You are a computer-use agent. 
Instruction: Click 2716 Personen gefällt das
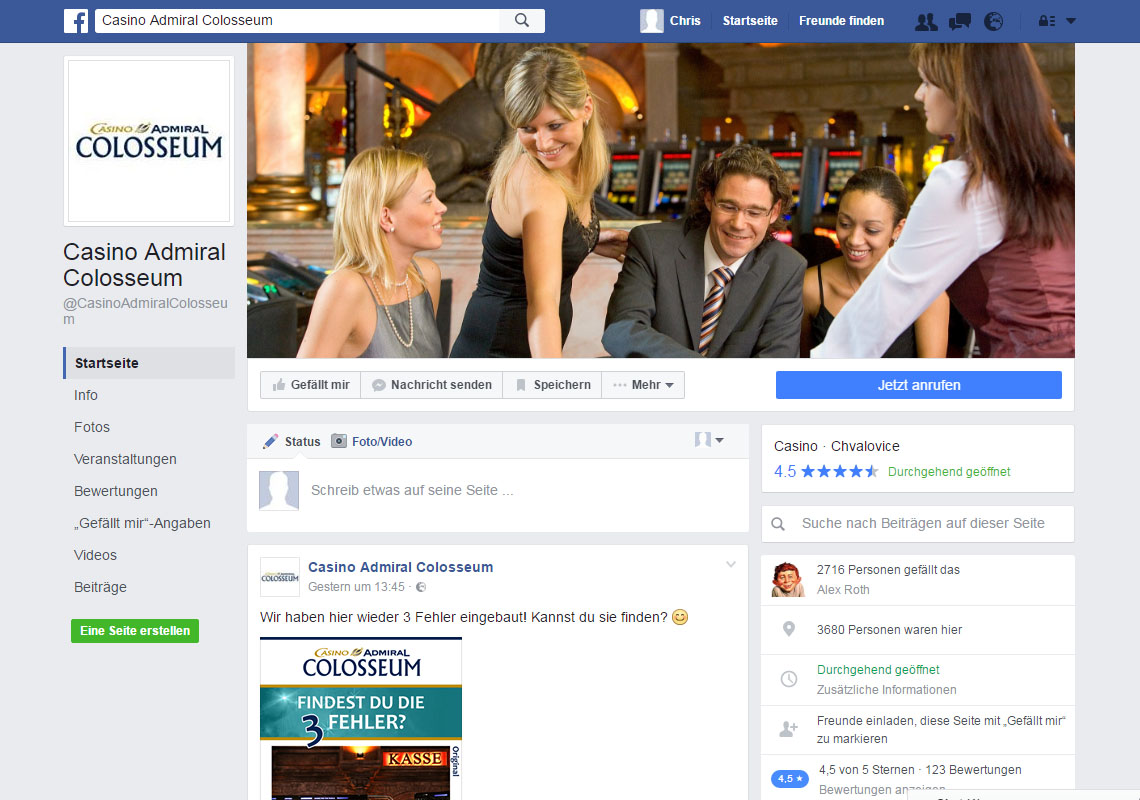(888, 570)
